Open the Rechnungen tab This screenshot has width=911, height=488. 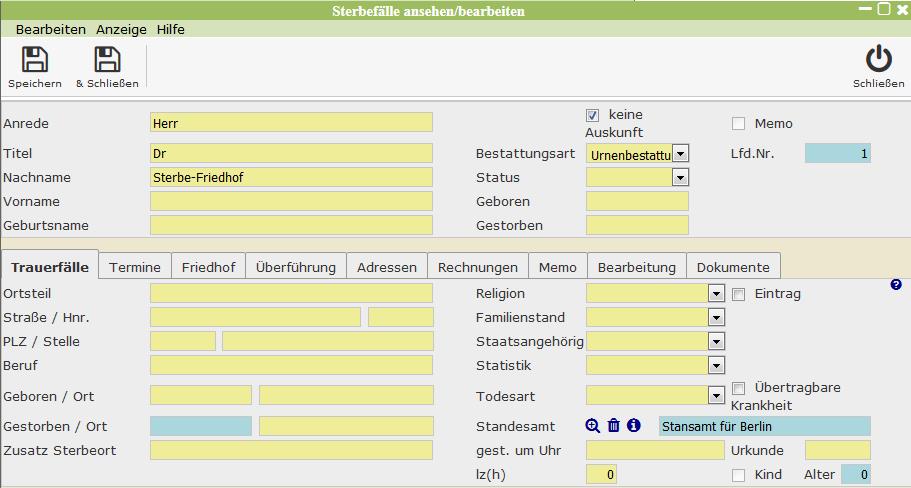pyautogui.click(x=478, y=267)
